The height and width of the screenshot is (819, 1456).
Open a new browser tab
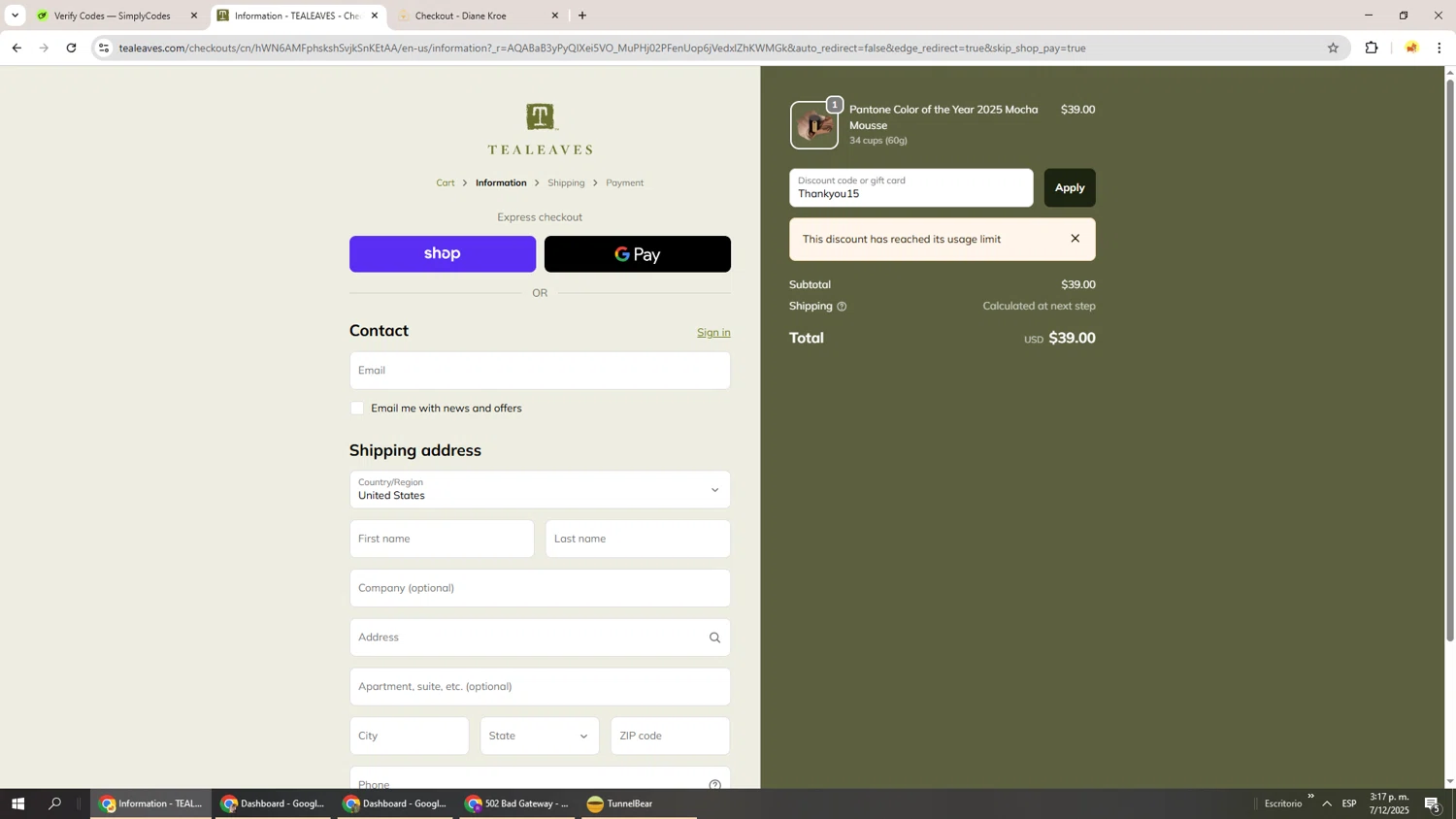(x=582, y=16)
